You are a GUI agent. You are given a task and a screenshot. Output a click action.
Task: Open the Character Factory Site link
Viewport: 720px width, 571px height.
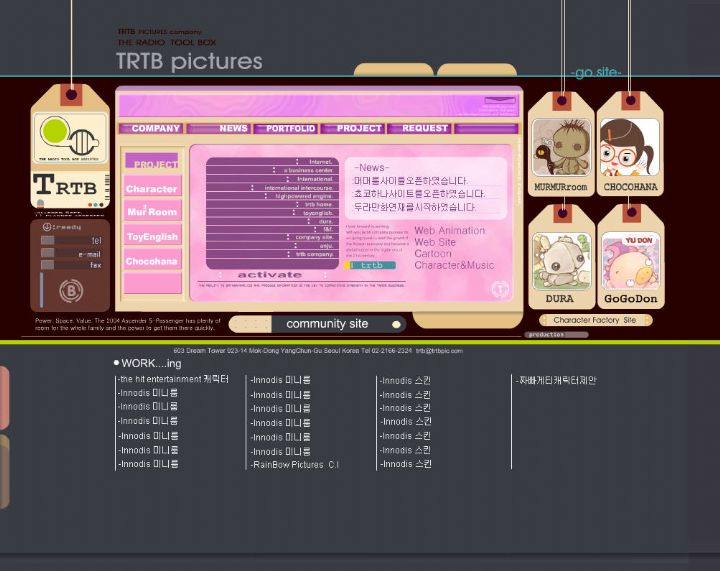click(594, 320)
